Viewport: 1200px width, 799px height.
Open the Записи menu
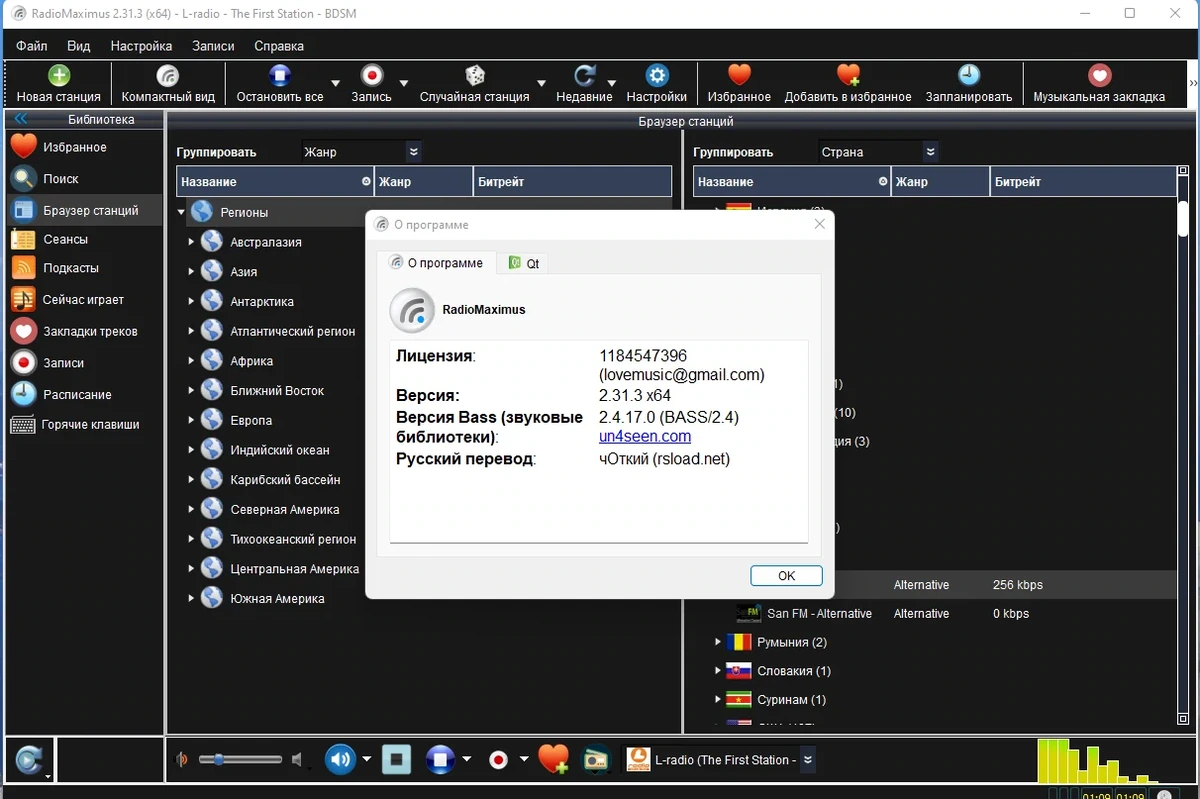point(213,46)
